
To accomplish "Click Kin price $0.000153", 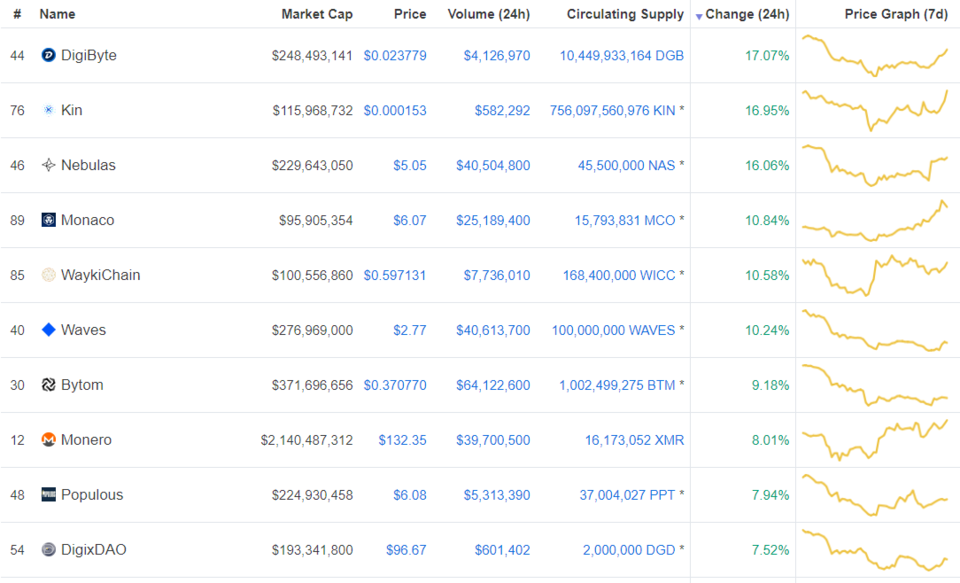I will click(x=395, y=111).
